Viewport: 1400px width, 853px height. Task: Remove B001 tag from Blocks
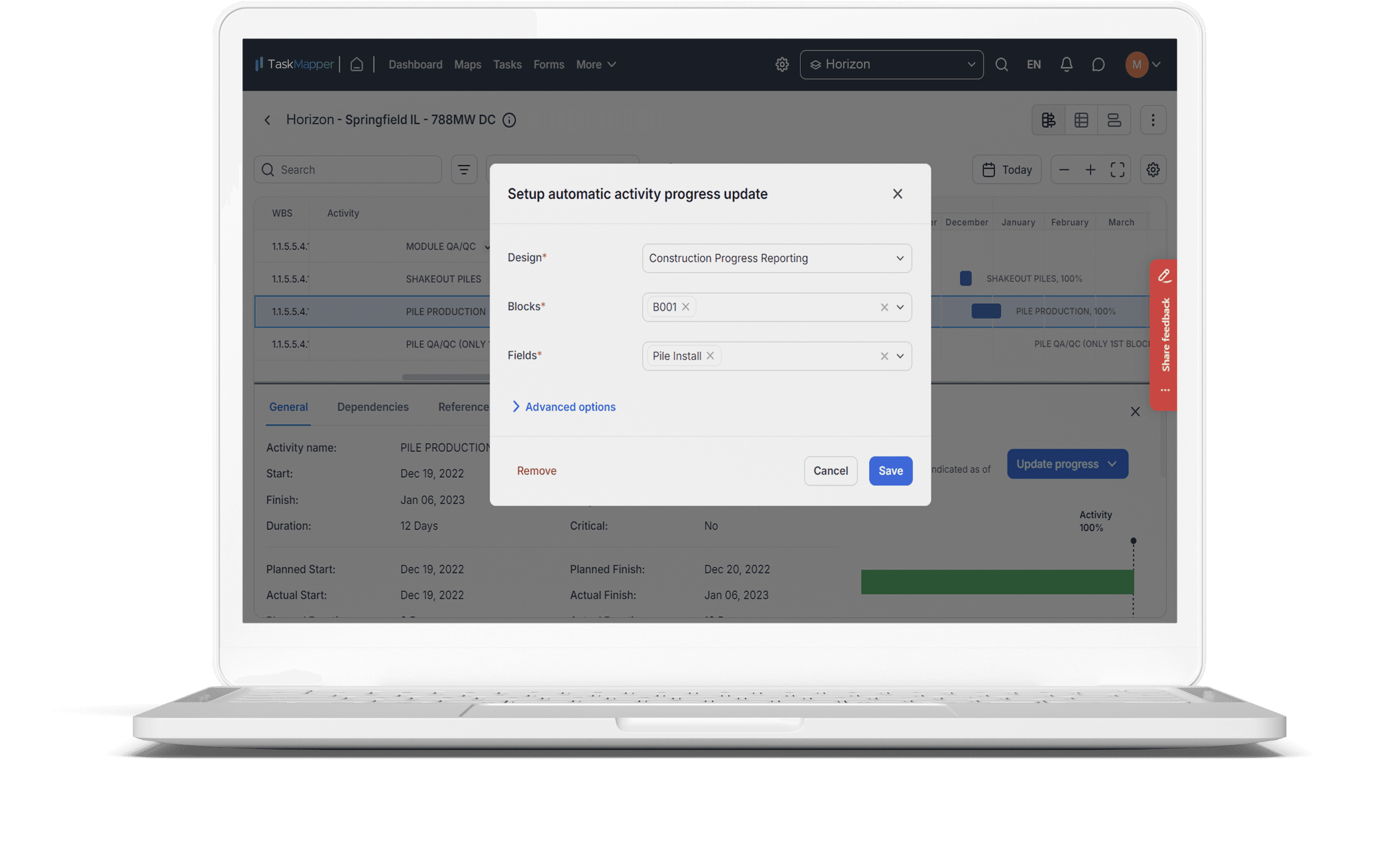coord(685,307)
